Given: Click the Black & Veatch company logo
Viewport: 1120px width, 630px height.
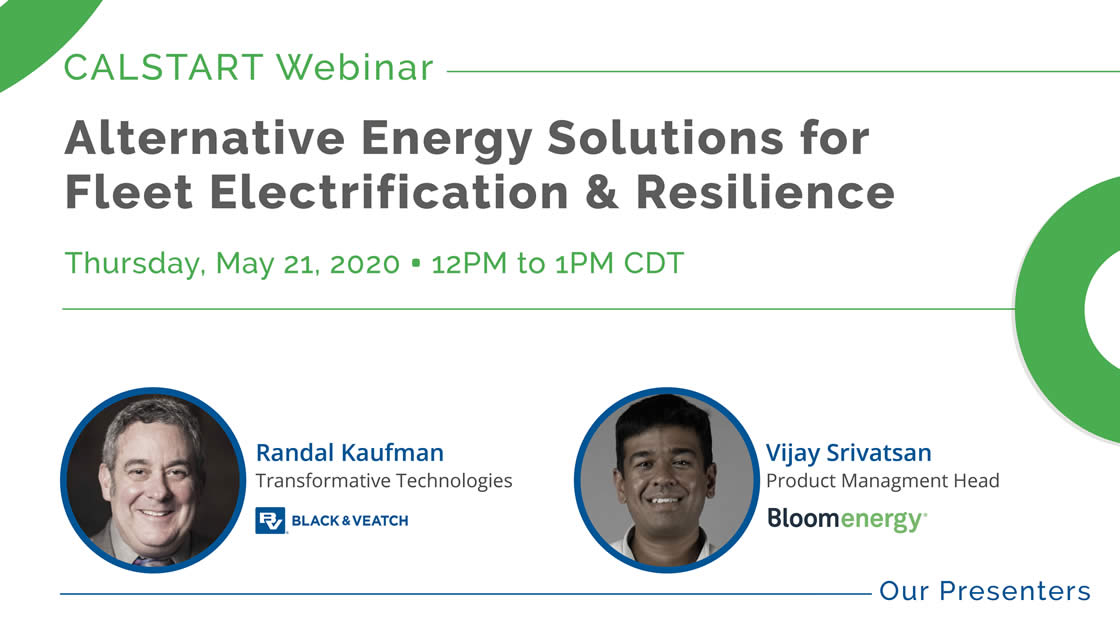Looking at the screenshot, I should pyautogui.click(x=332, y=520).
